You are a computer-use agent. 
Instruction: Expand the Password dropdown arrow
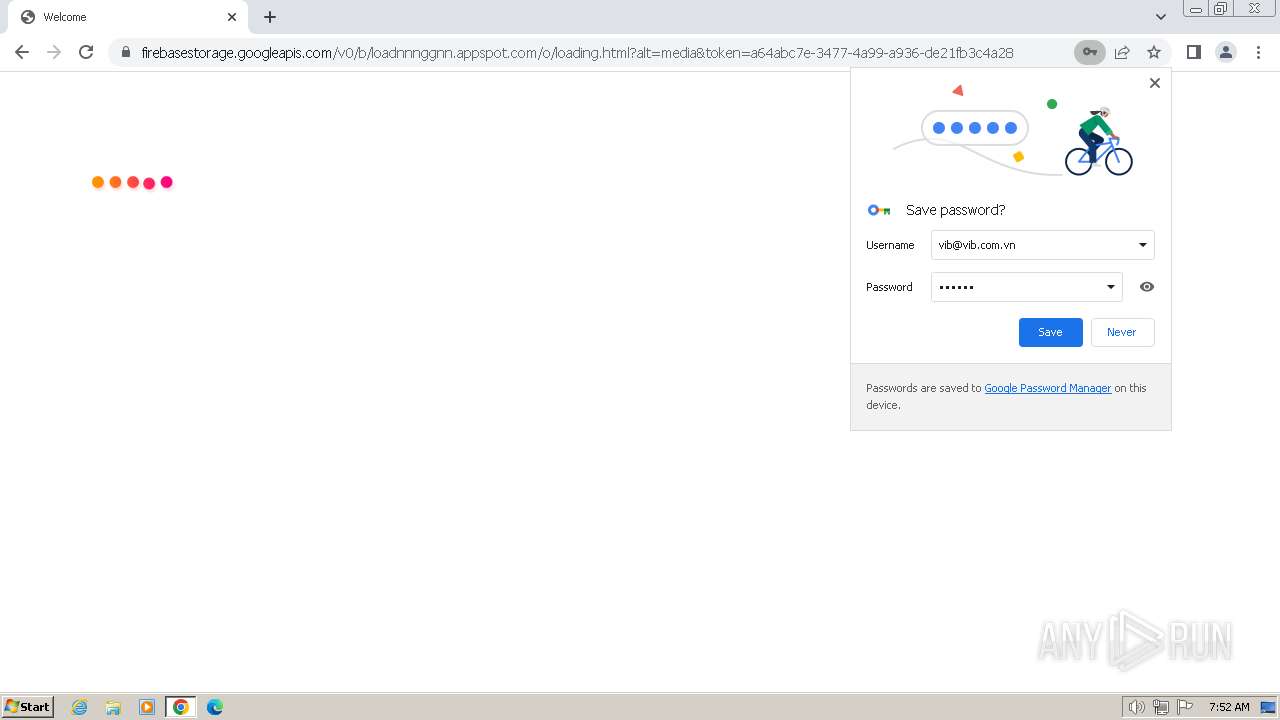click(x=1110, y=287)
